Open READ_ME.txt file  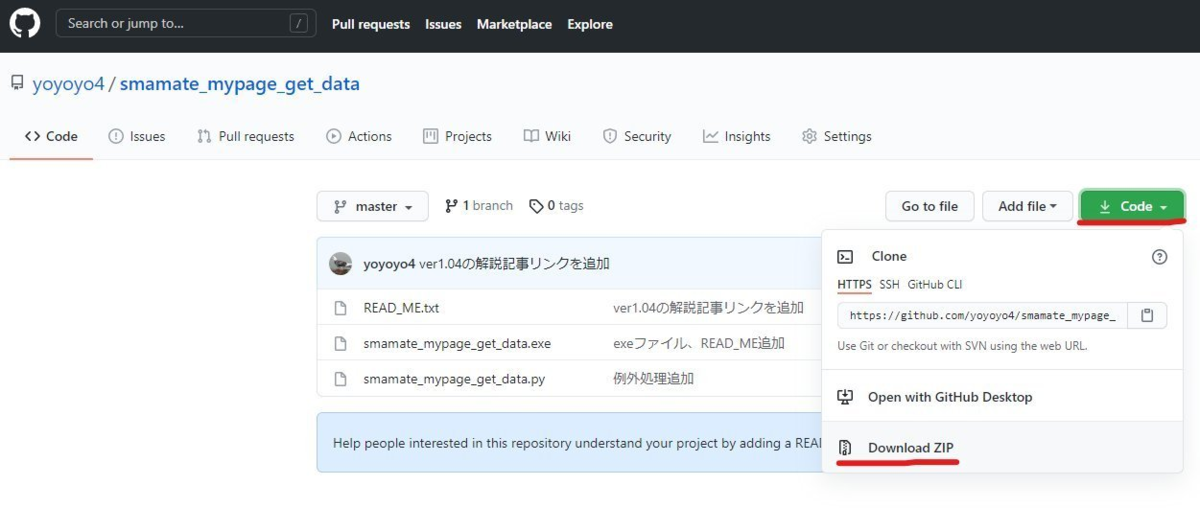(401, 308)
